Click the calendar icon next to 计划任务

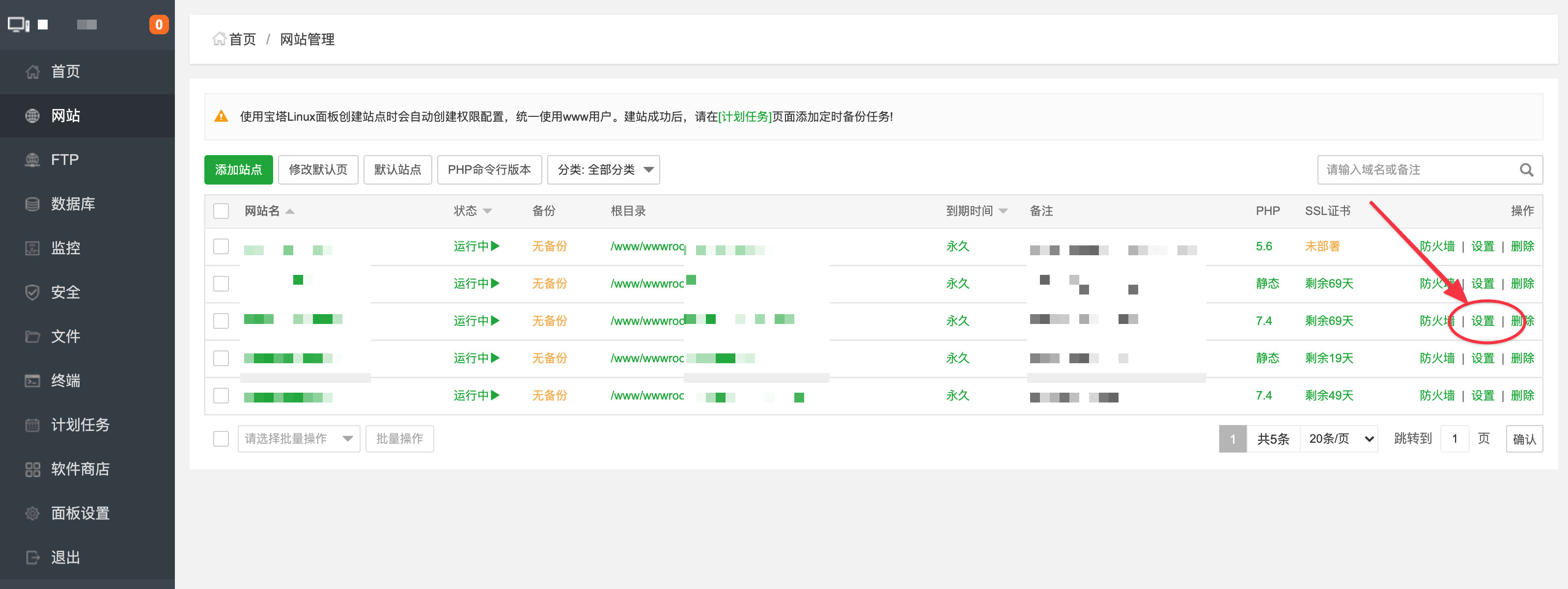(x=33, y=425)
